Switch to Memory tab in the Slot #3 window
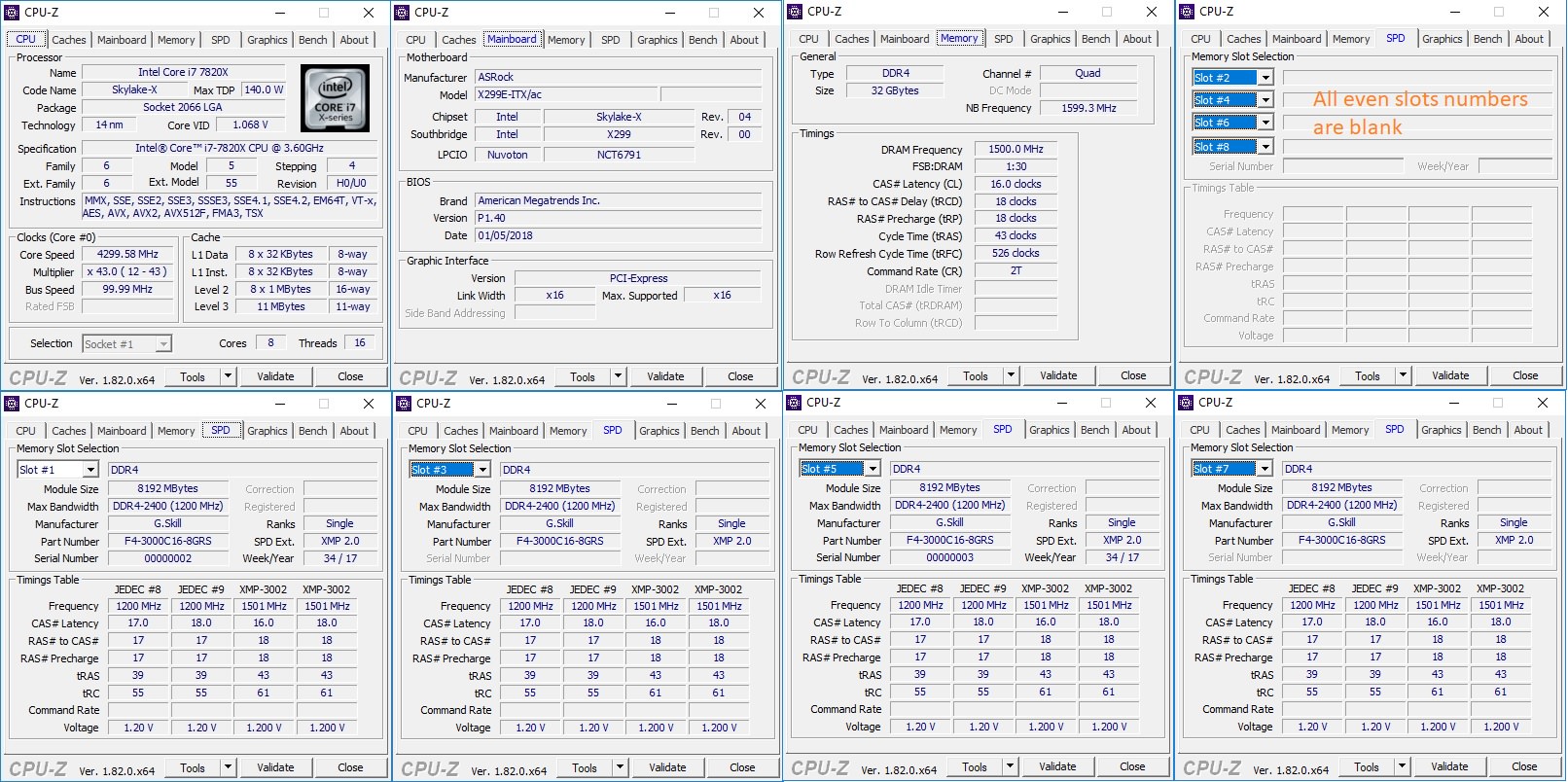This screenshot has width=1568, height=782. [568, 431]
